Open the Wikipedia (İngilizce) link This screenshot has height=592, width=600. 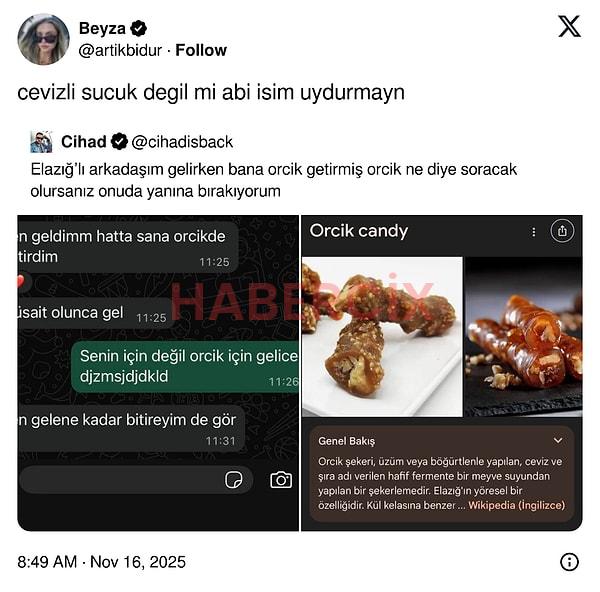coord(516,505)
